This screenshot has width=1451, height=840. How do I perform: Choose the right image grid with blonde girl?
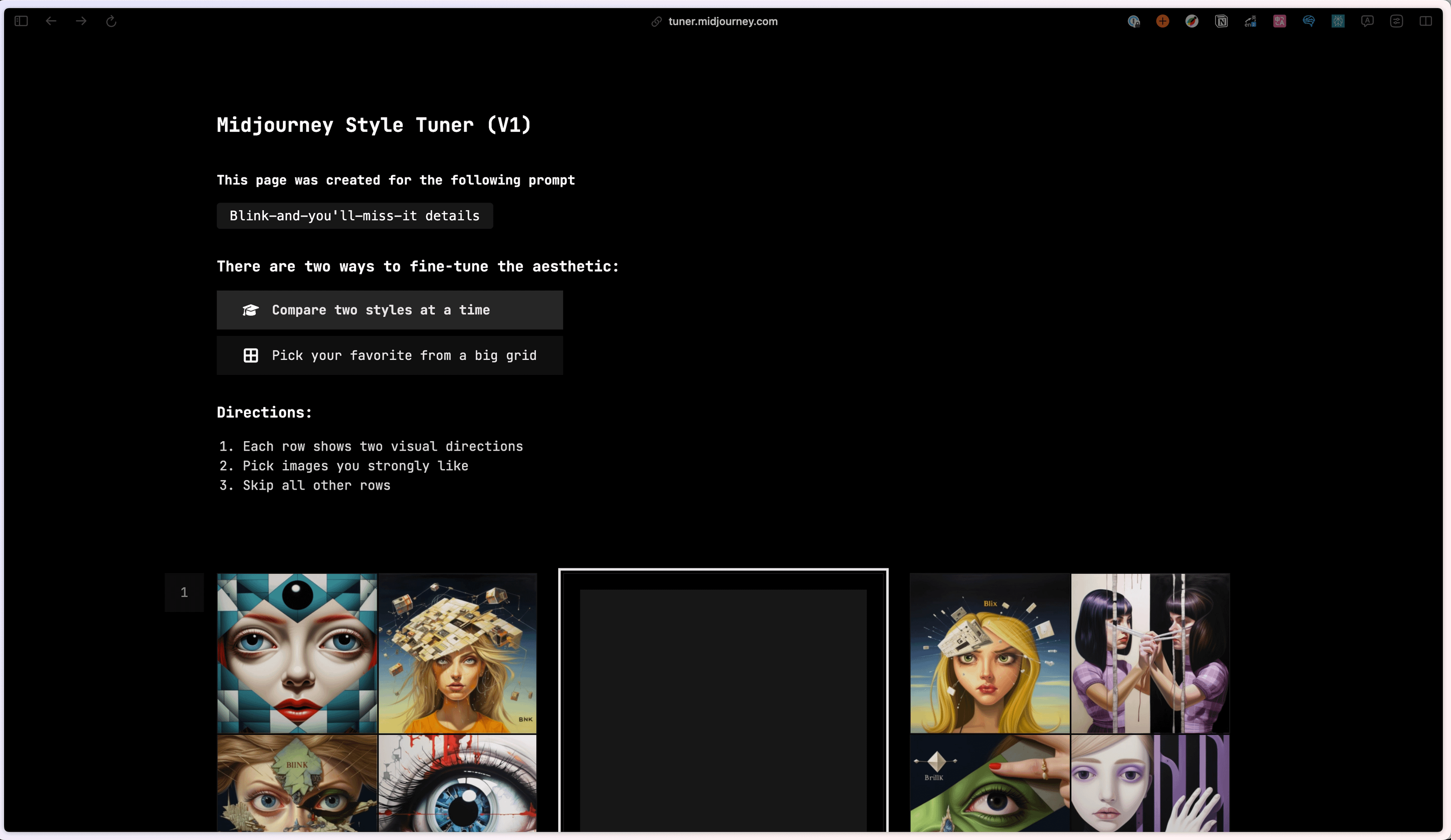coord(1069,702)
